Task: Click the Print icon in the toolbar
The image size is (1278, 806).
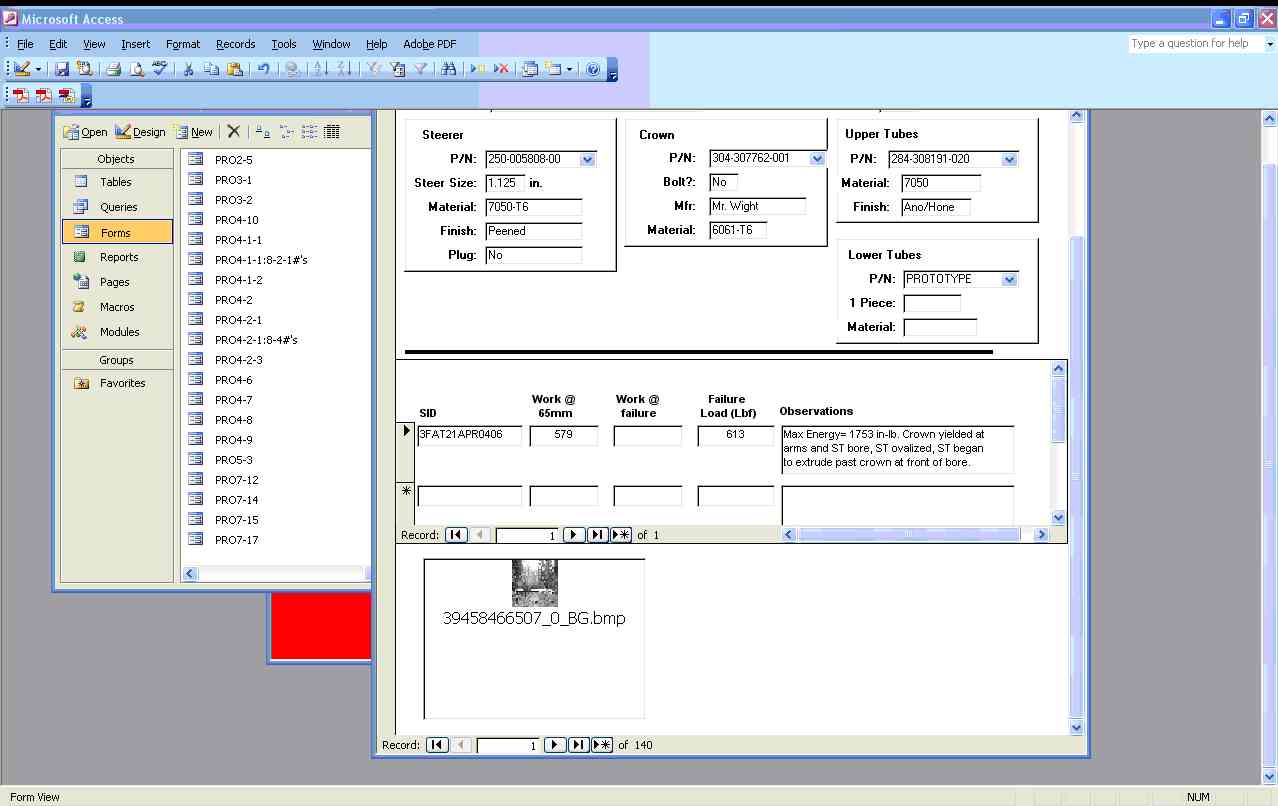Action: click(113, 69)
